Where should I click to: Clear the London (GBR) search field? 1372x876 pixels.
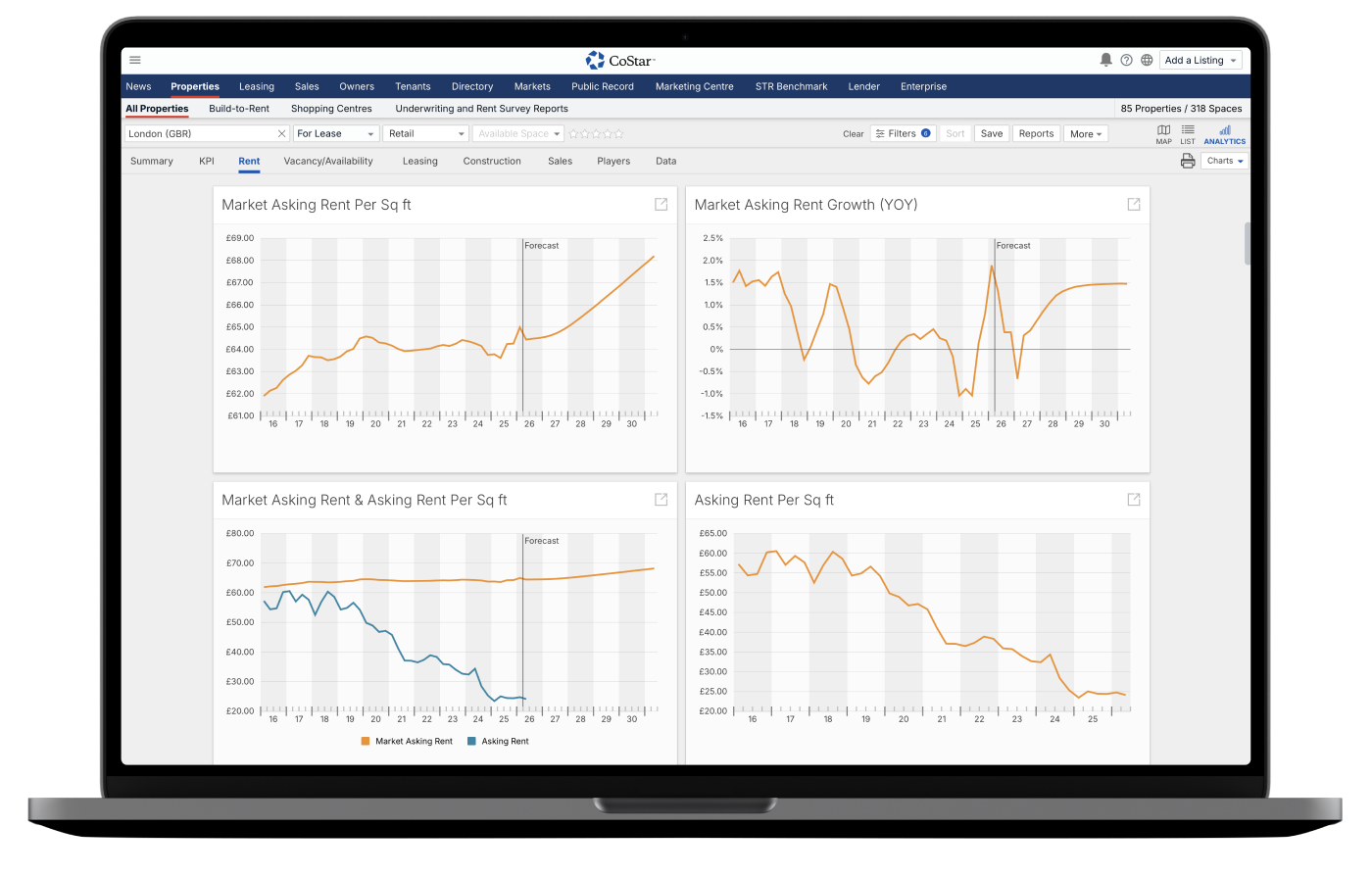coord(281,133)
